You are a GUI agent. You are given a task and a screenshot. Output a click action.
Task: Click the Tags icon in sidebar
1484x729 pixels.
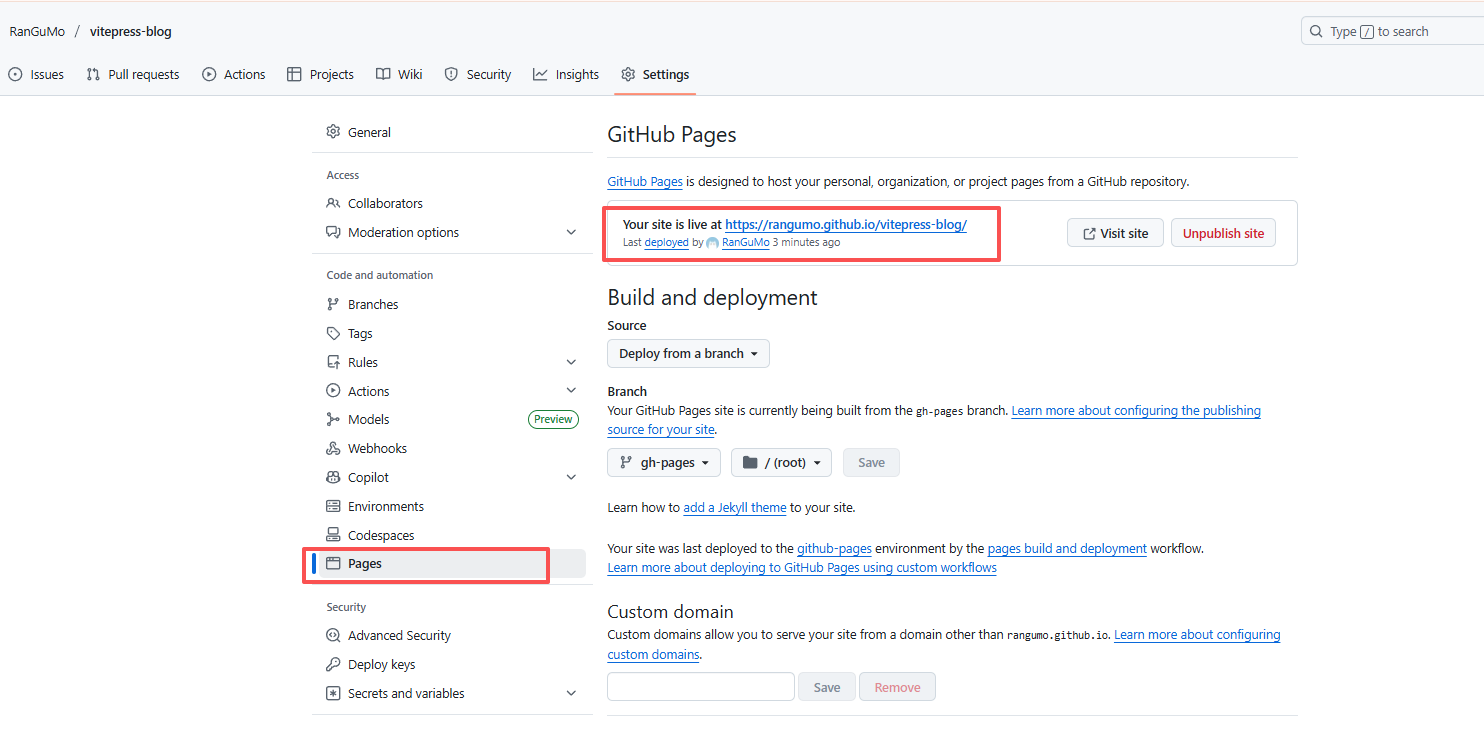[x=334, y=333]
